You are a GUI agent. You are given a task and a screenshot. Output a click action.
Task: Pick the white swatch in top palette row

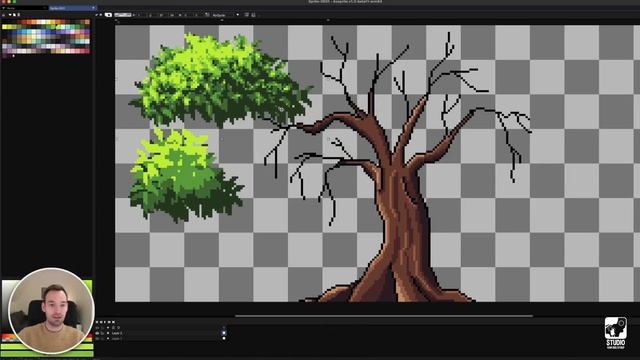(43, 22)
